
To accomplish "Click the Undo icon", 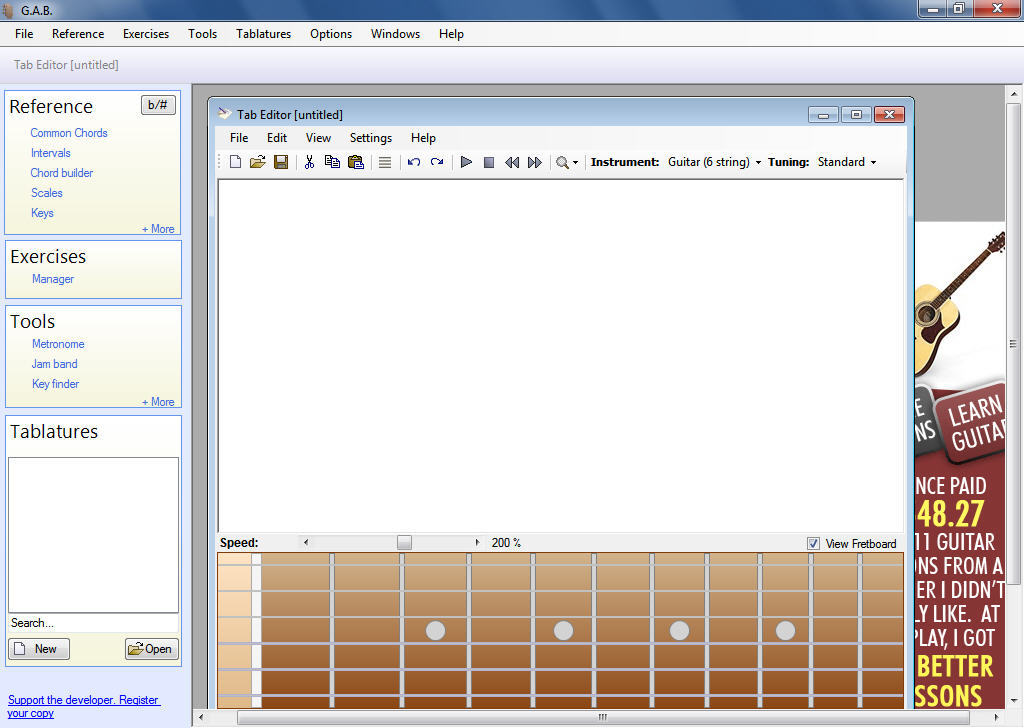I will (413, 161).
